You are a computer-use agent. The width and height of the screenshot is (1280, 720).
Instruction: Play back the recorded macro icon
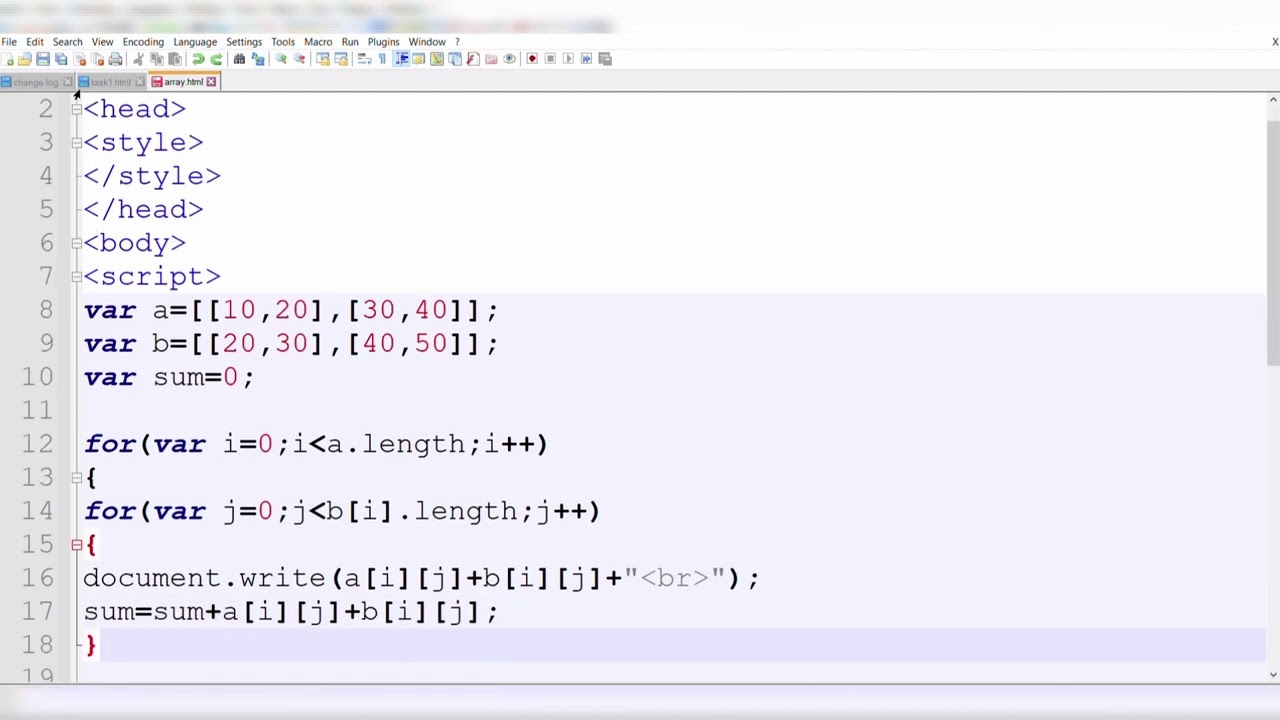568,59
